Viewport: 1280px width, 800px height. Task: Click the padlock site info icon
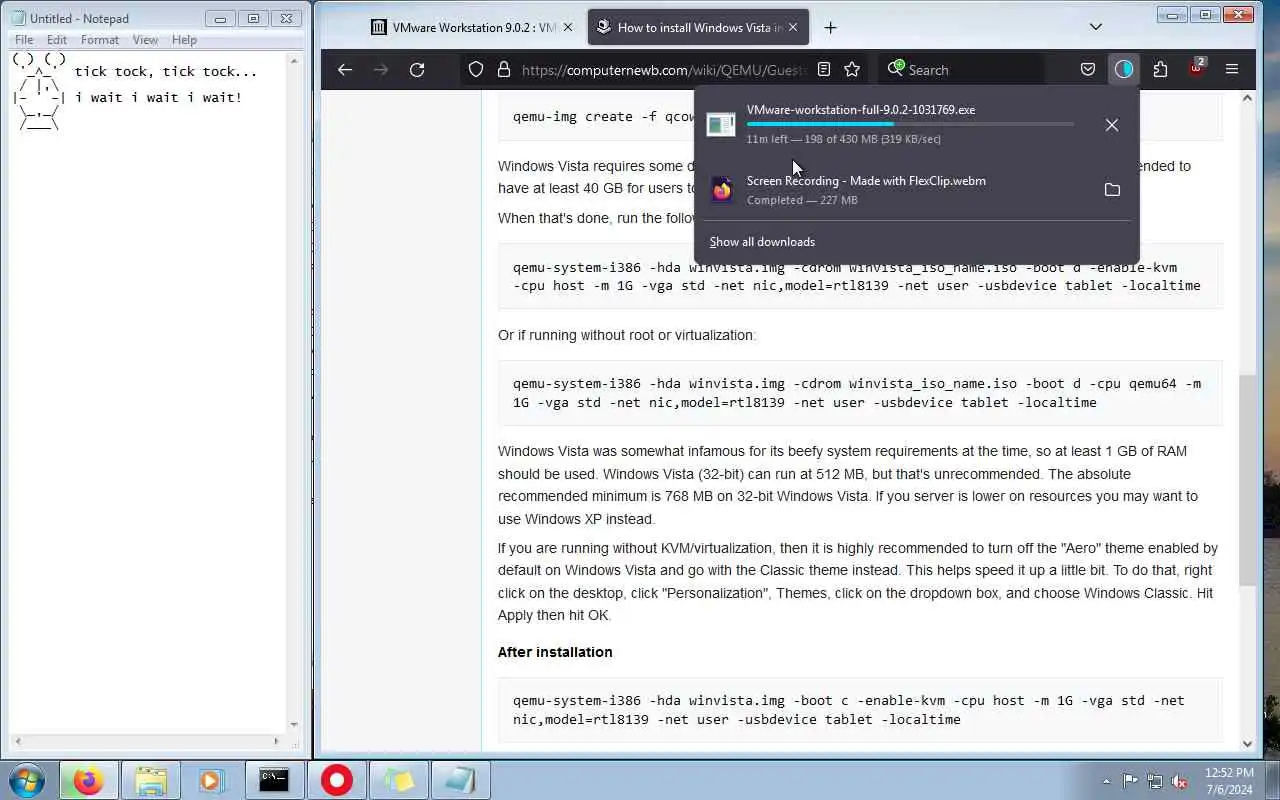[x=504, y=69]
